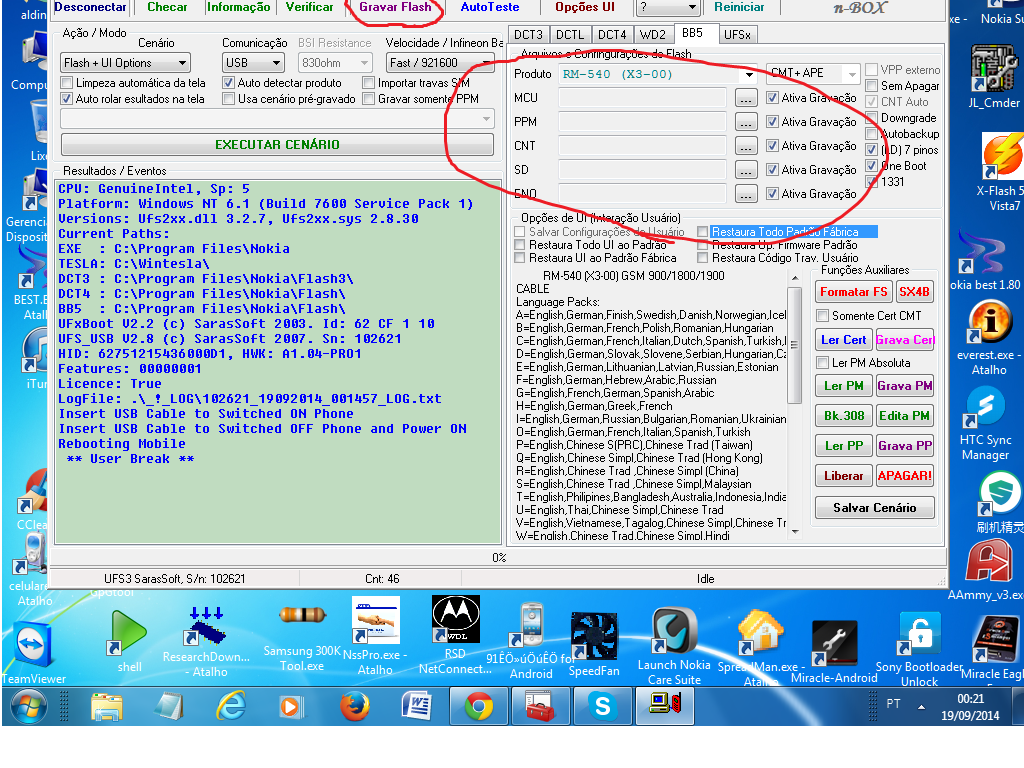
Task: Browse for PPM file with ... button
Action: 746,122
